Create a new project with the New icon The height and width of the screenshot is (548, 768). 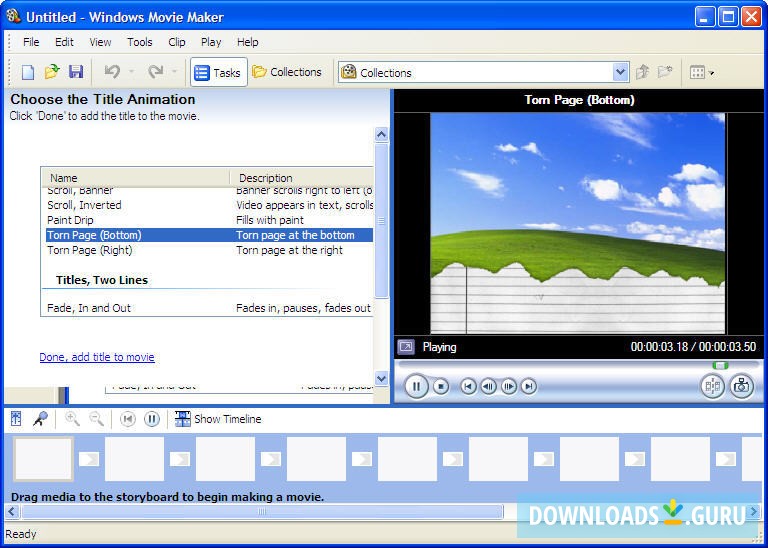[x=28, y=72]
